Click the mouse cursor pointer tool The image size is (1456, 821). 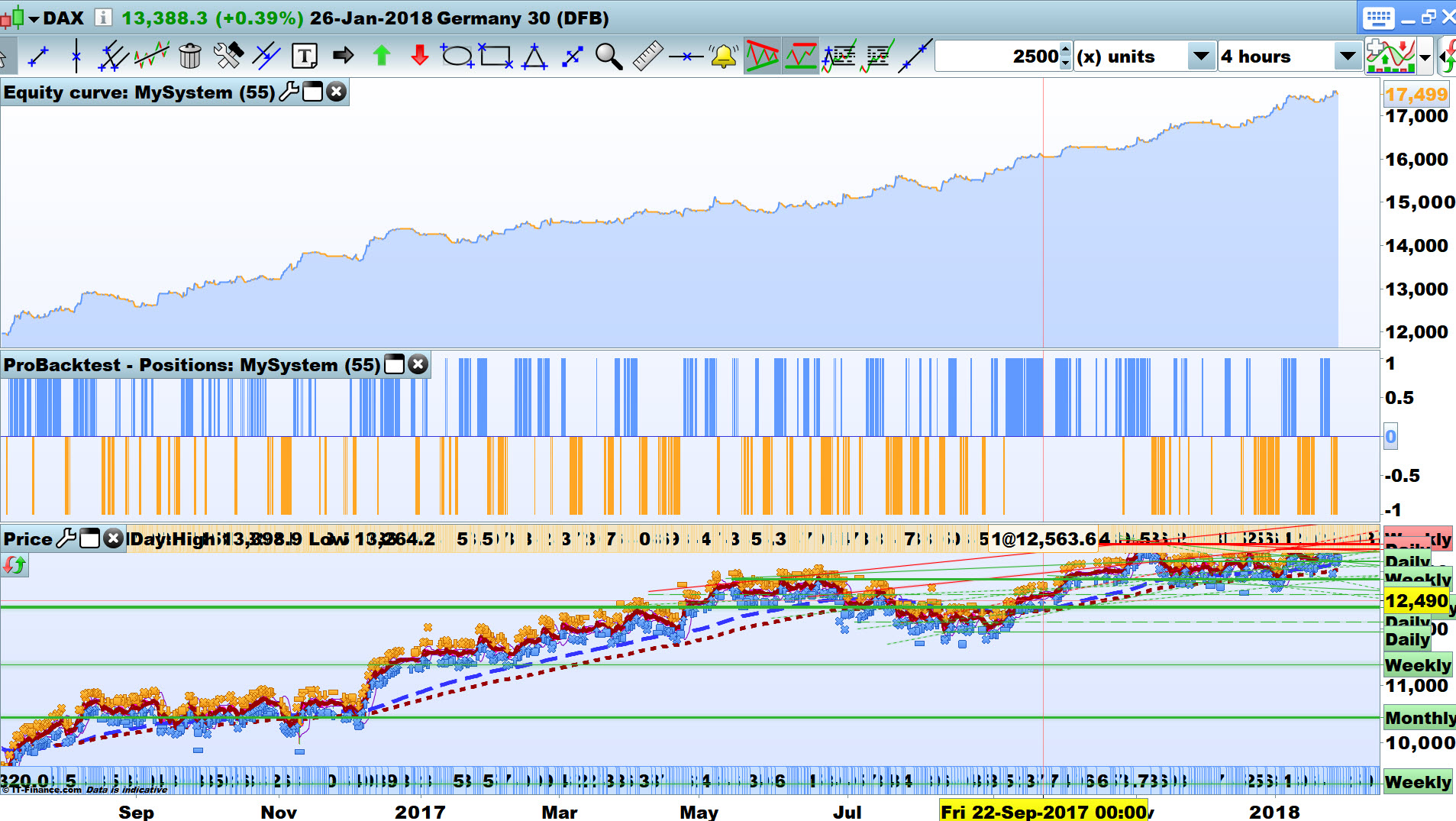5,57
